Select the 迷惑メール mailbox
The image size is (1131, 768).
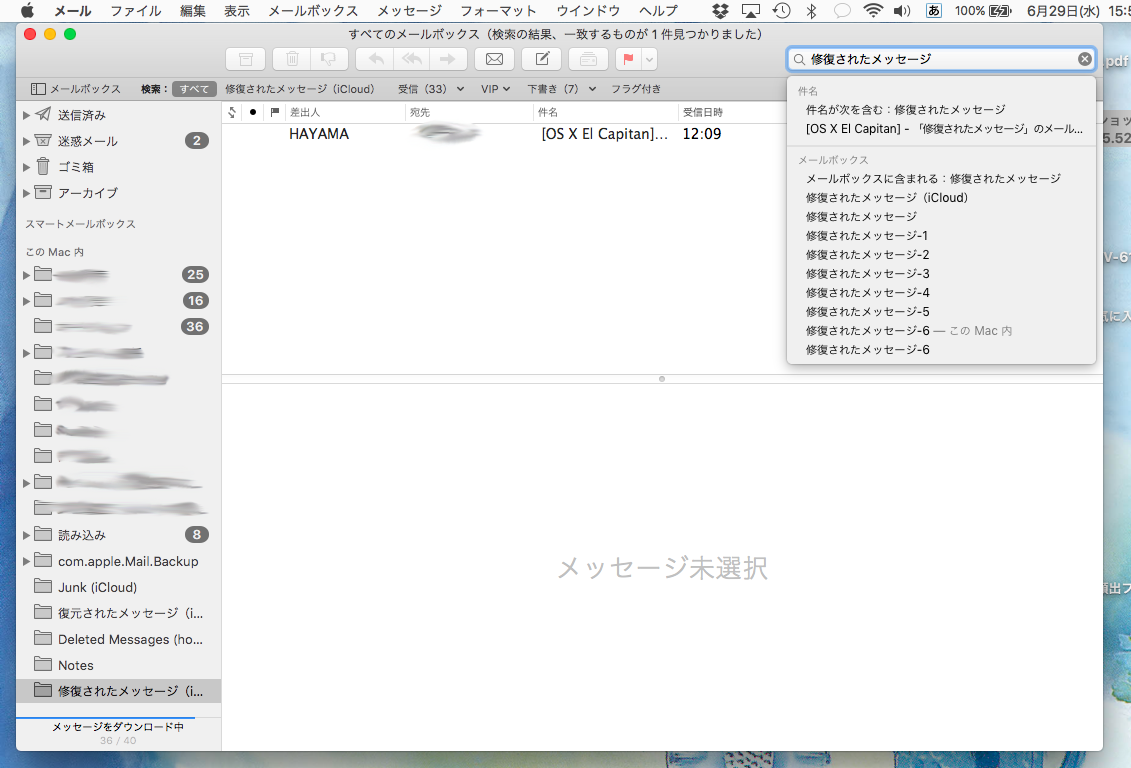118,141
